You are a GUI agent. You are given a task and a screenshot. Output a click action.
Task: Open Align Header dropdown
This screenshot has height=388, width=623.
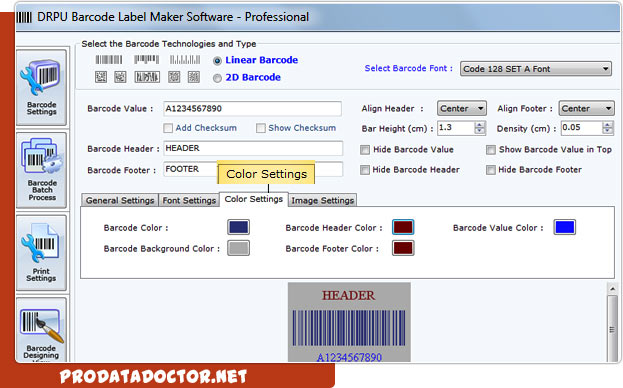click(x=462, y=108)
